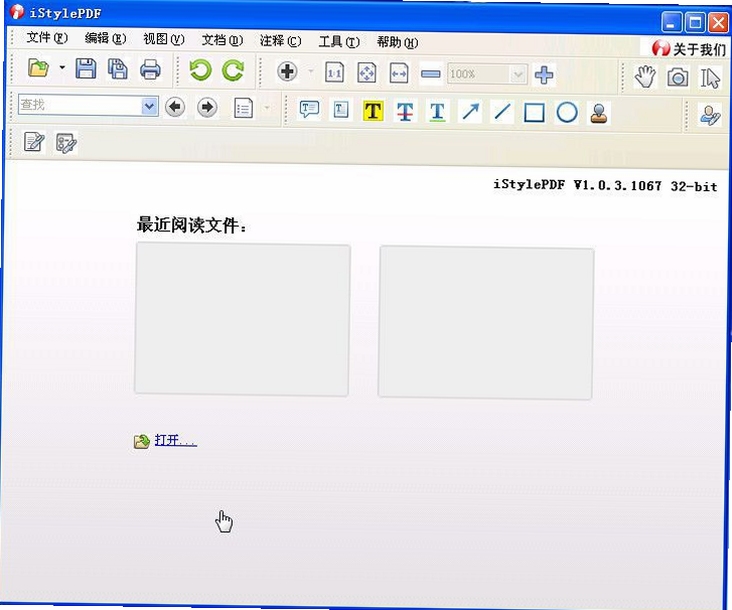
Task: Click the 打开... link
Action: coord(176,440)
